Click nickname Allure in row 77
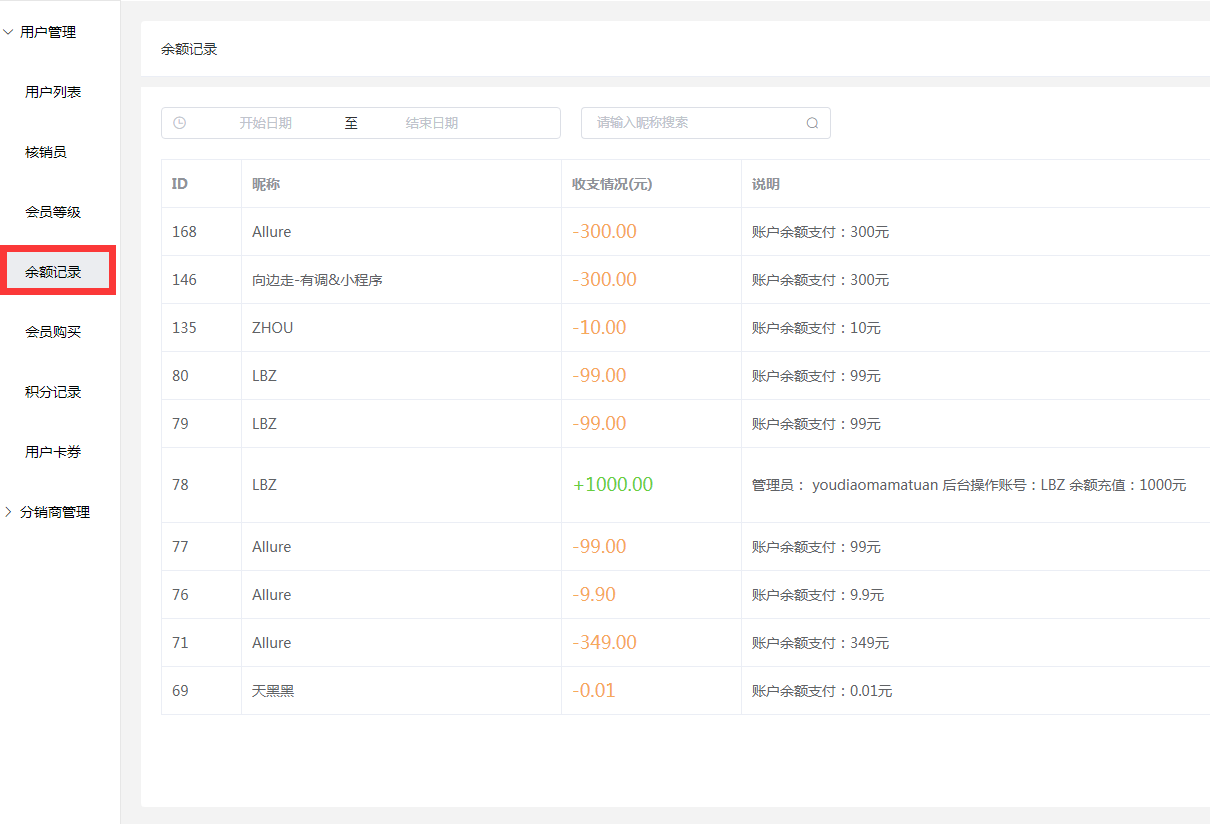The height and width of the screenshot is (824, 1210). pos(272,547)
